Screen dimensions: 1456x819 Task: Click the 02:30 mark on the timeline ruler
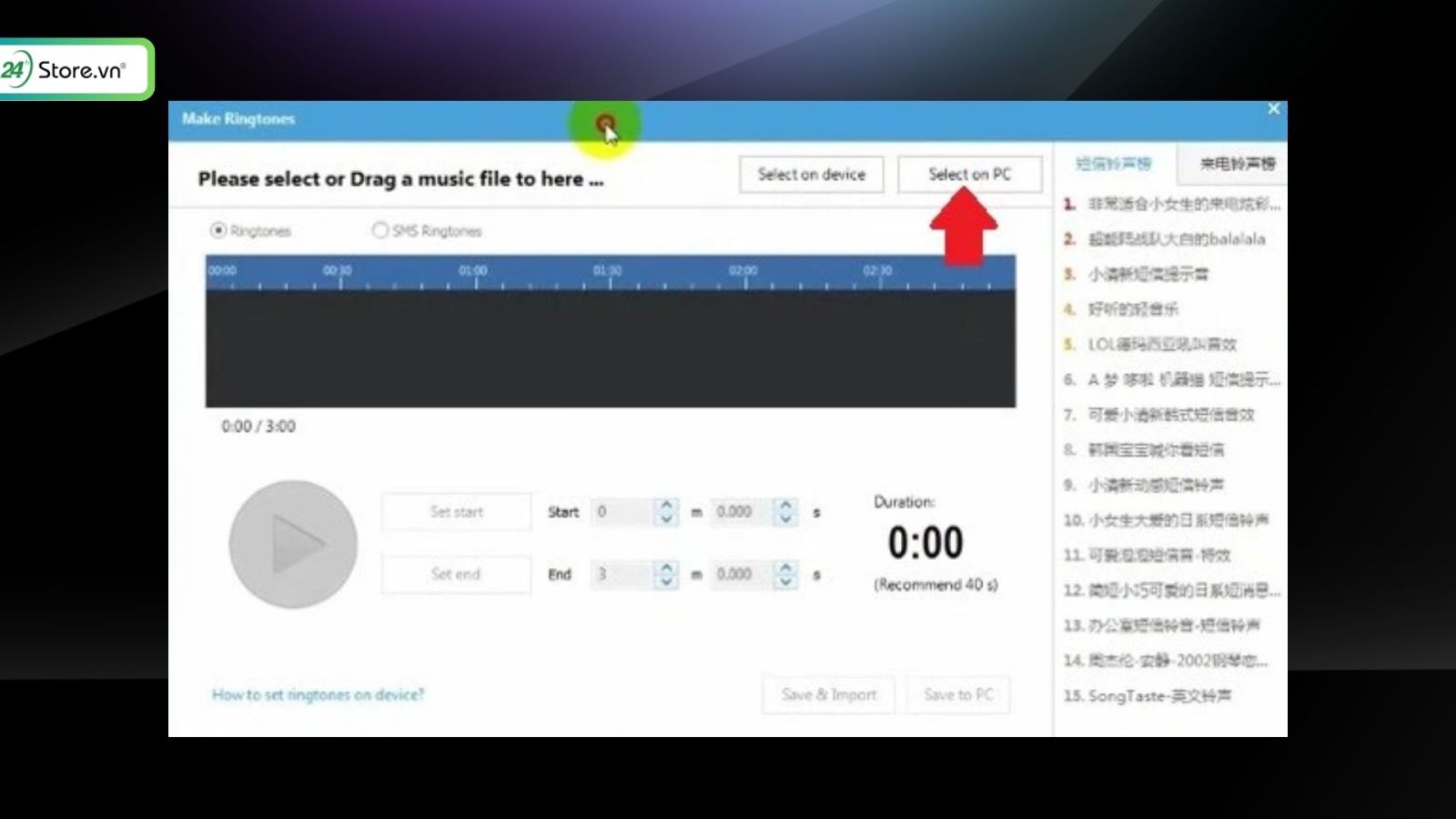(x=879, y=271)
